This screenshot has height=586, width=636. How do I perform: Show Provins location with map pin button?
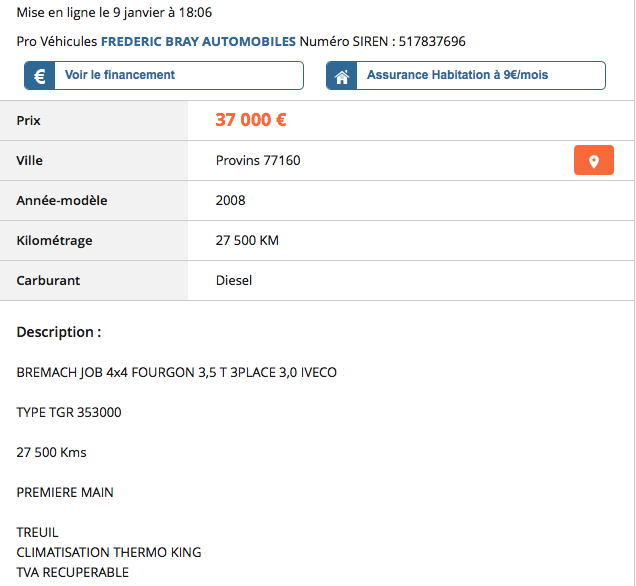[x=593, y=161]
